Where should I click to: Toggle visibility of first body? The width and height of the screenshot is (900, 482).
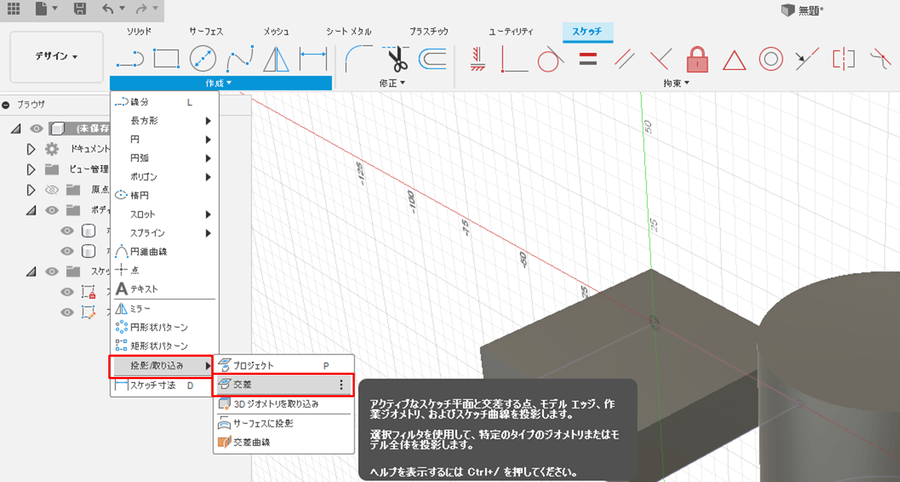point(67,231)
